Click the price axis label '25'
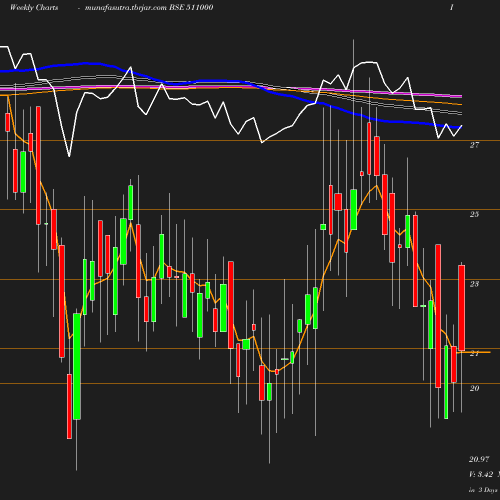The height and width of the screenshot is (500, 500). pos(475,214)
